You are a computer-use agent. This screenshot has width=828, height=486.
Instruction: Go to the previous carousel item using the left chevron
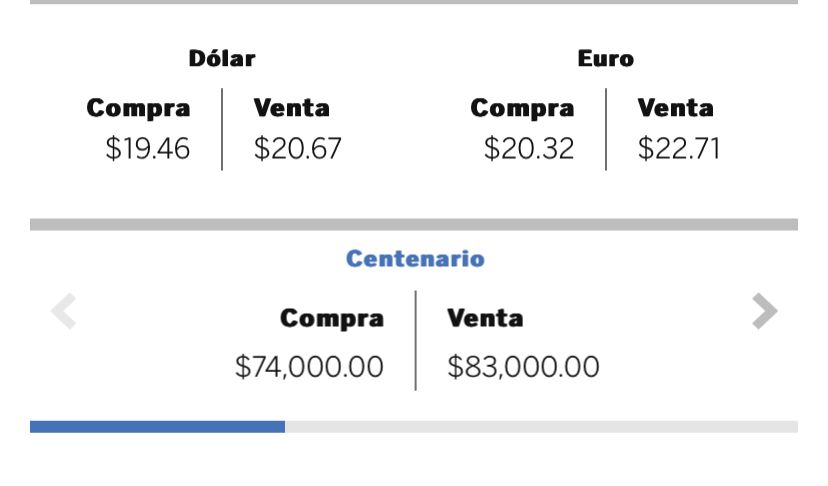63,311
